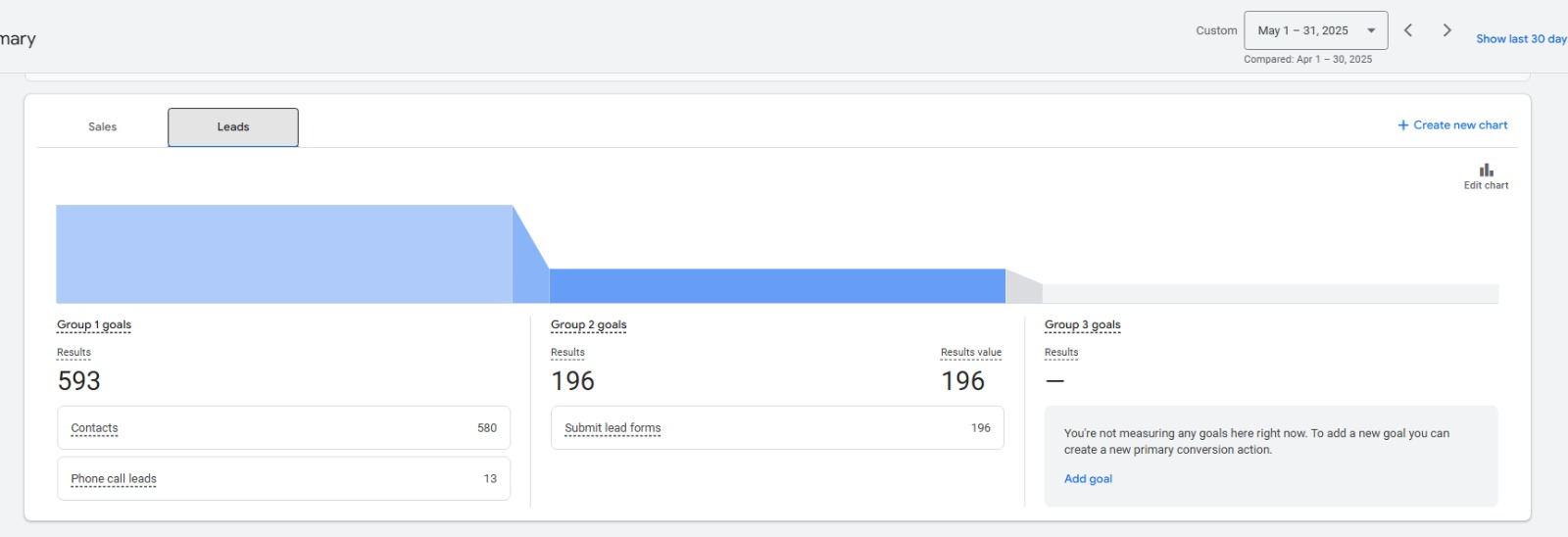
Task: Click the Results label under Group 1 goals
Action: (73, 353)
